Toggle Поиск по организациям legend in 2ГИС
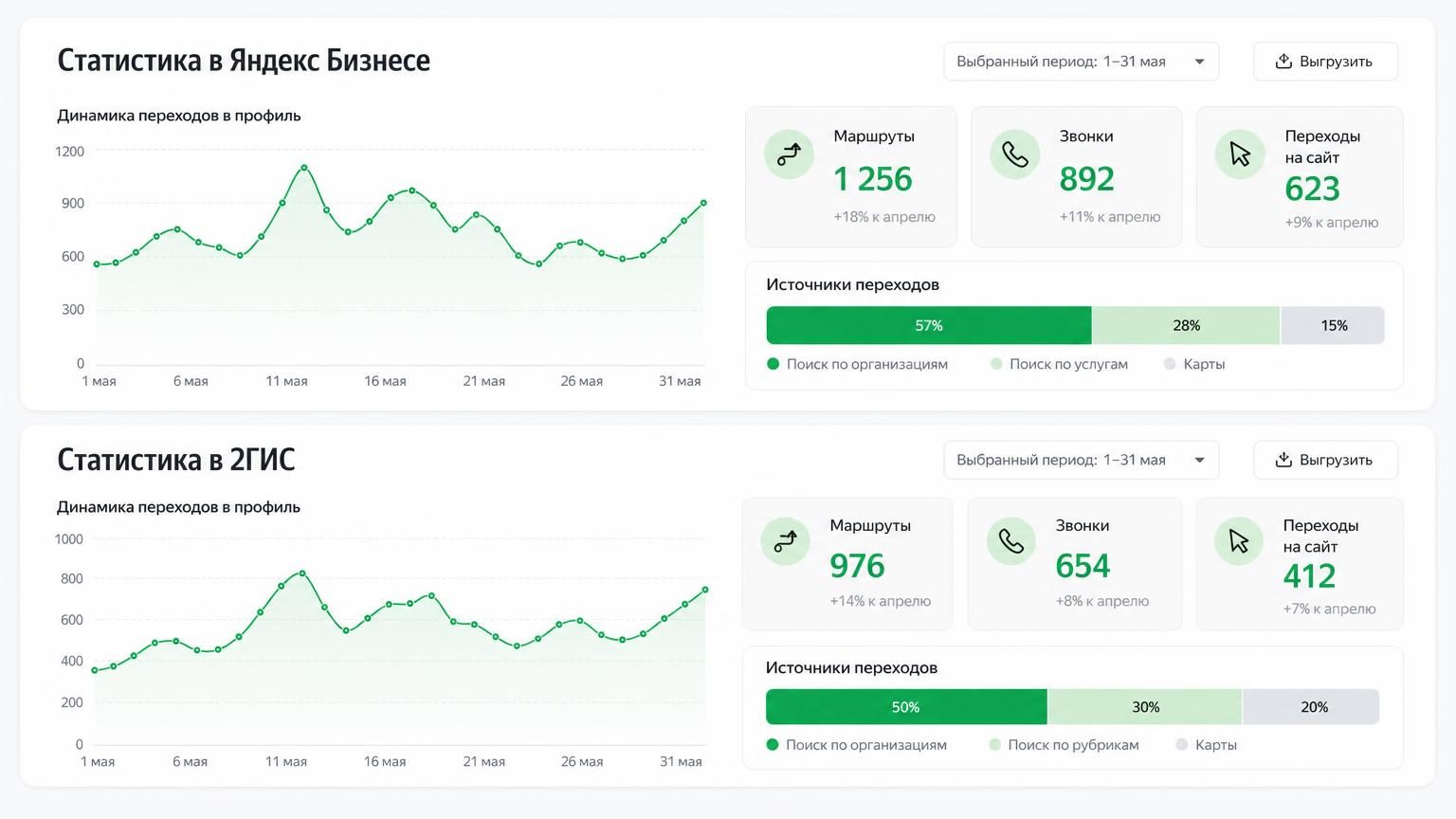Screen dimensions: 1456x819 click(x=856, y=745)
